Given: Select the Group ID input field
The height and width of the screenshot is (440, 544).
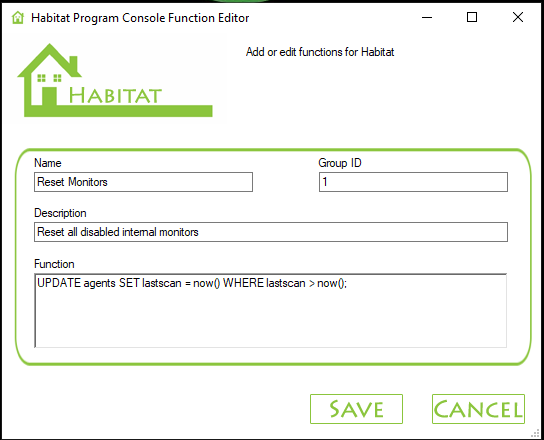Looking at the screenshot, I should click(x=413, y=182).
